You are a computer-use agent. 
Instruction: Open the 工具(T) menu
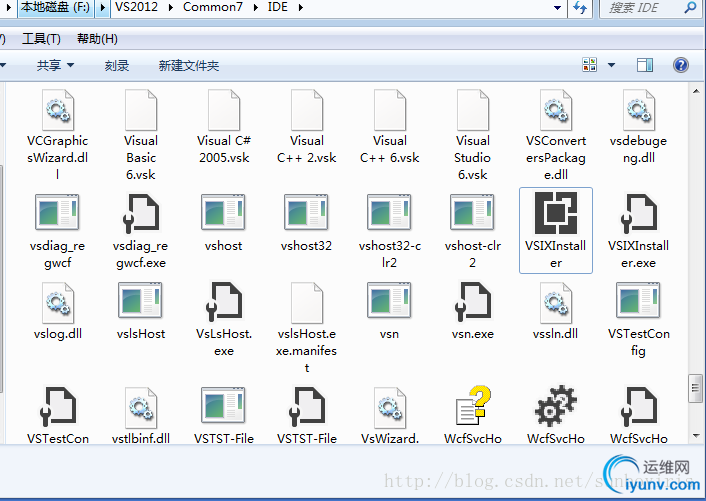41,39
